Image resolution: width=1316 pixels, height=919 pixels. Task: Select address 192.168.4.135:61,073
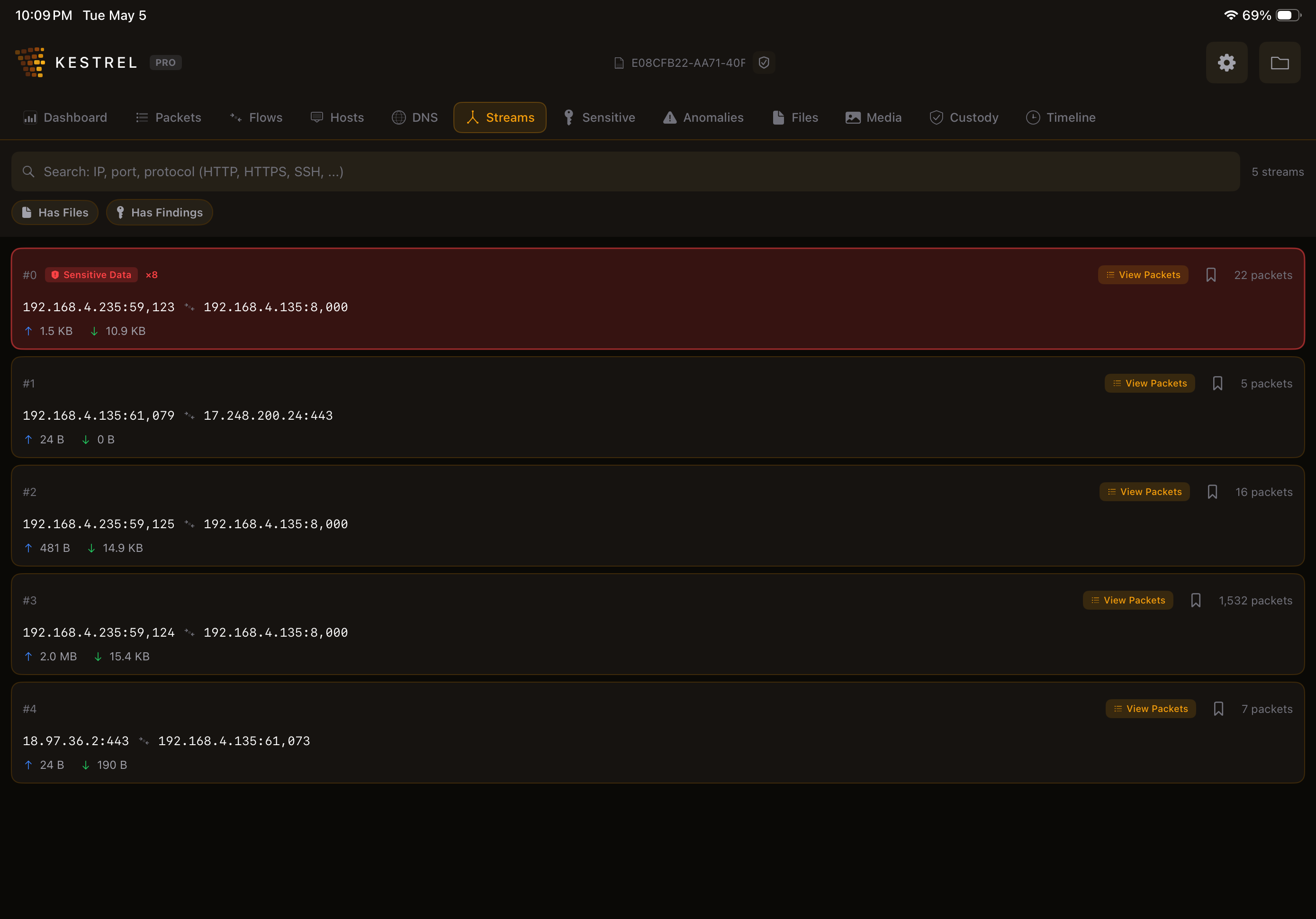pyautogui.click(x=234, y=741)
